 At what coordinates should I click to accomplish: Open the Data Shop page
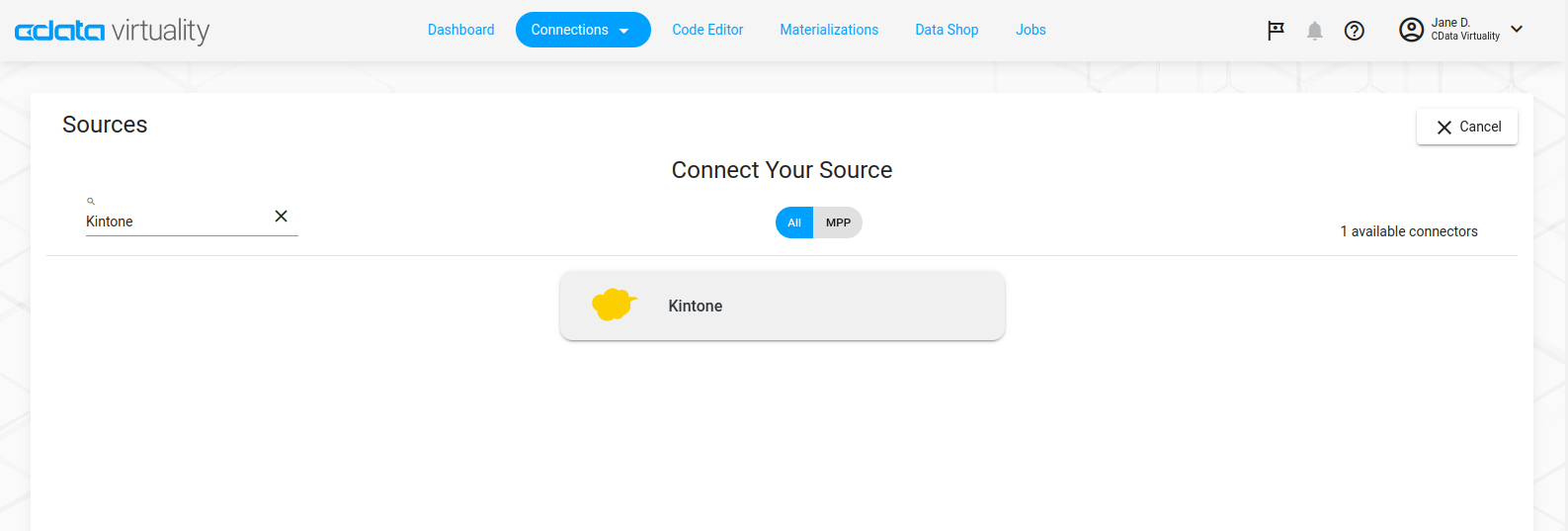(x=947, y=30)
